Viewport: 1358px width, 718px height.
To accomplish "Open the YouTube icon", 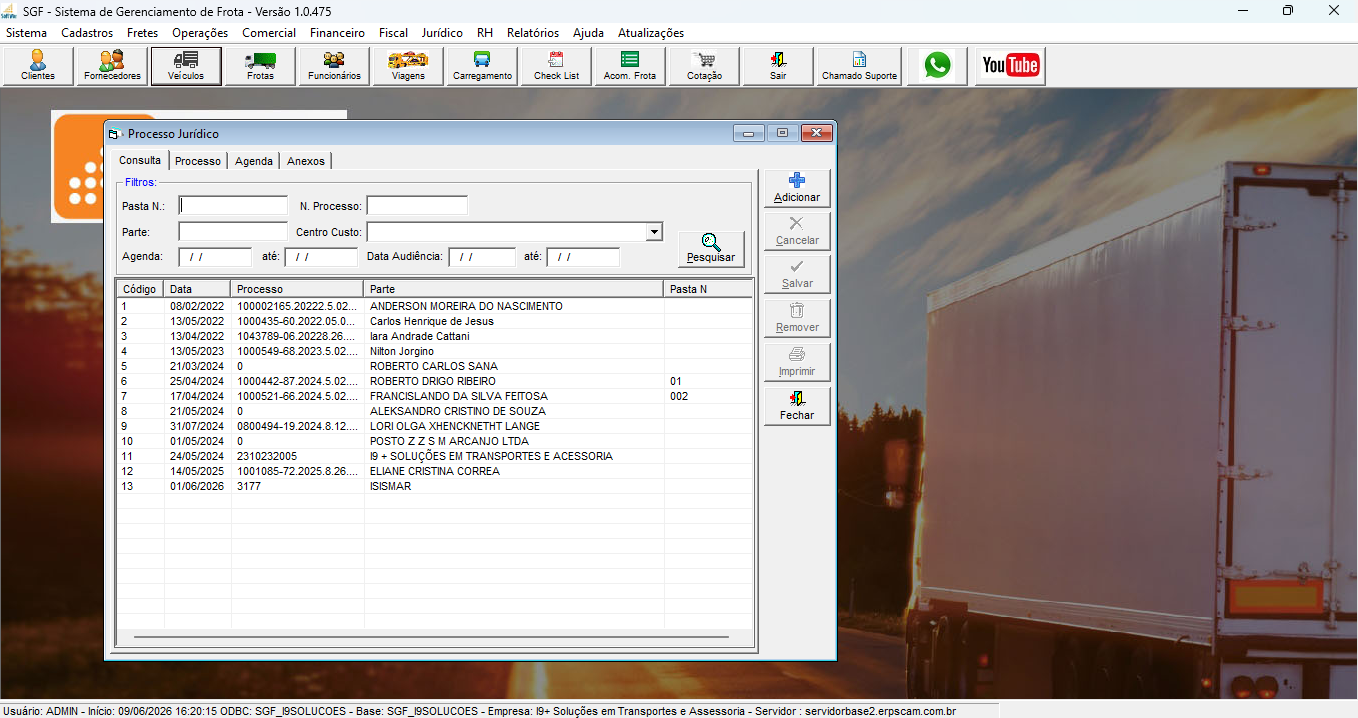I will (1011, 66).
